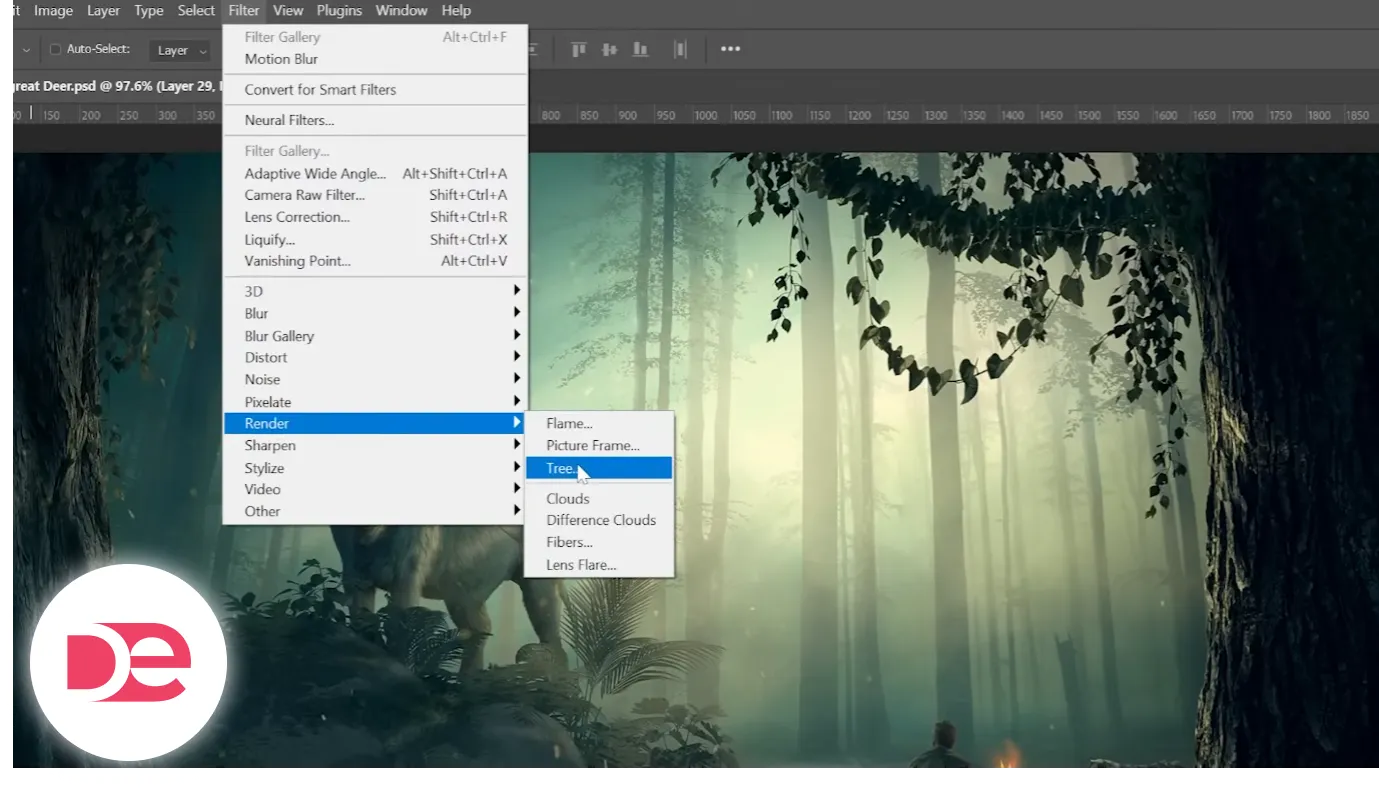Choose Flame... in Render submenu

pos(599,424)
